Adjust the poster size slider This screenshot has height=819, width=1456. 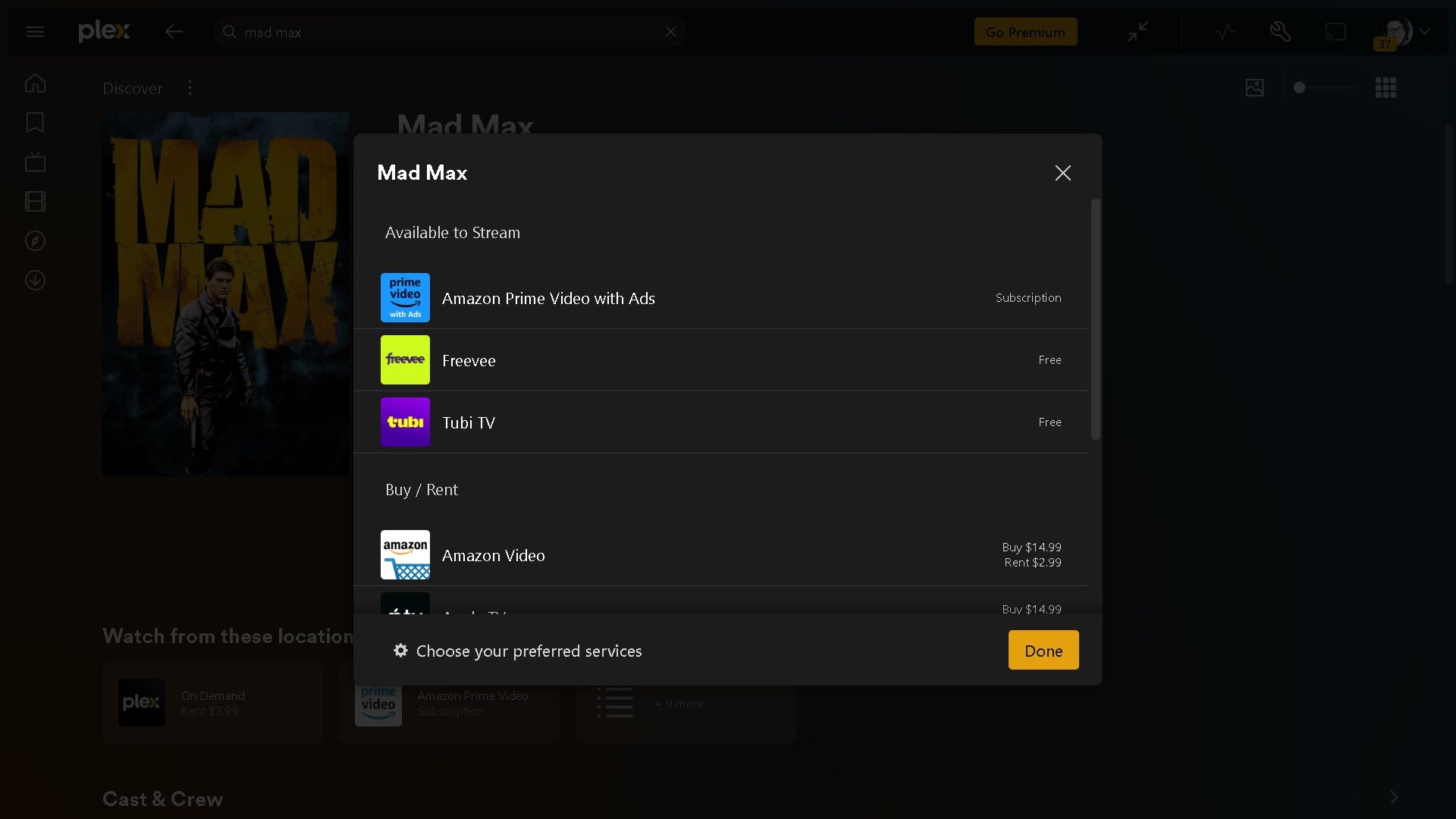point(1299,88)
